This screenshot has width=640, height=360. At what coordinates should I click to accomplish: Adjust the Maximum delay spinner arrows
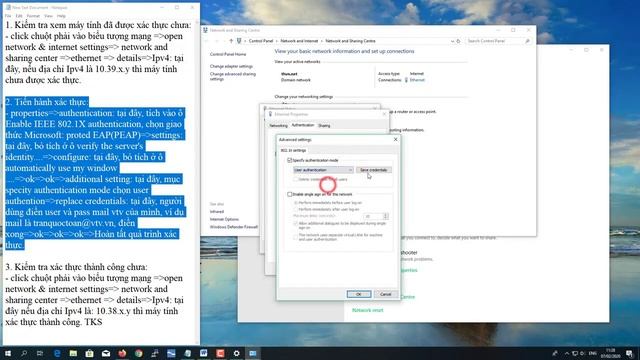point(386,216)
